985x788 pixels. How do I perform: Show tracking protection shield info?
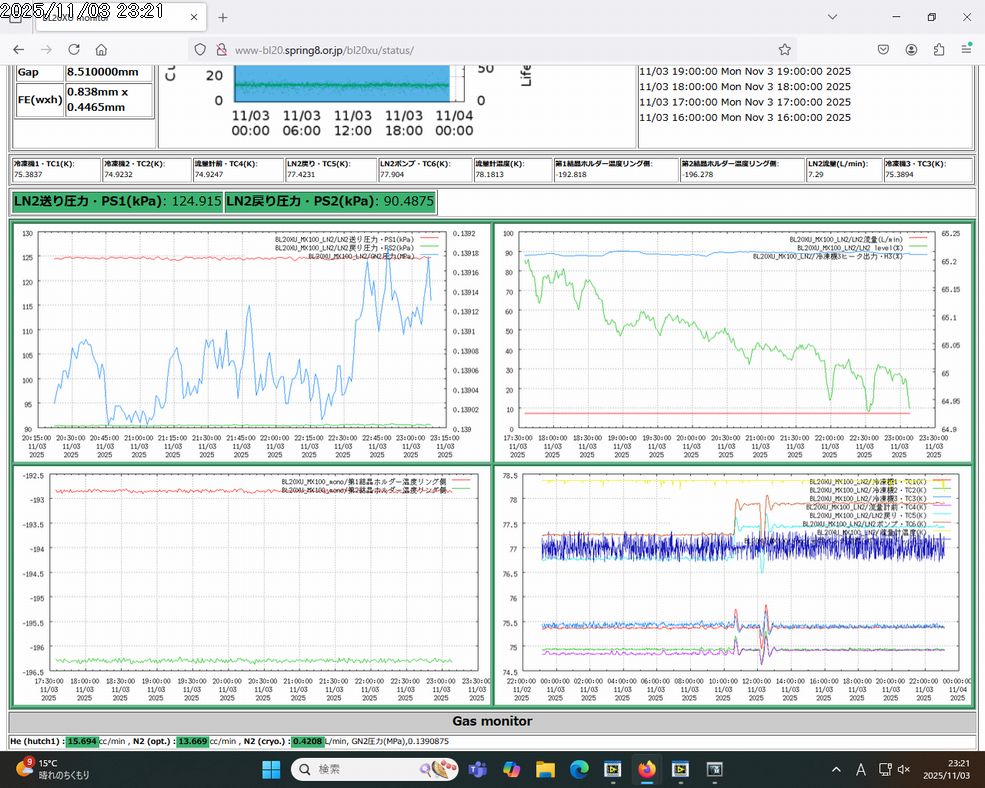tap(200, 49)
